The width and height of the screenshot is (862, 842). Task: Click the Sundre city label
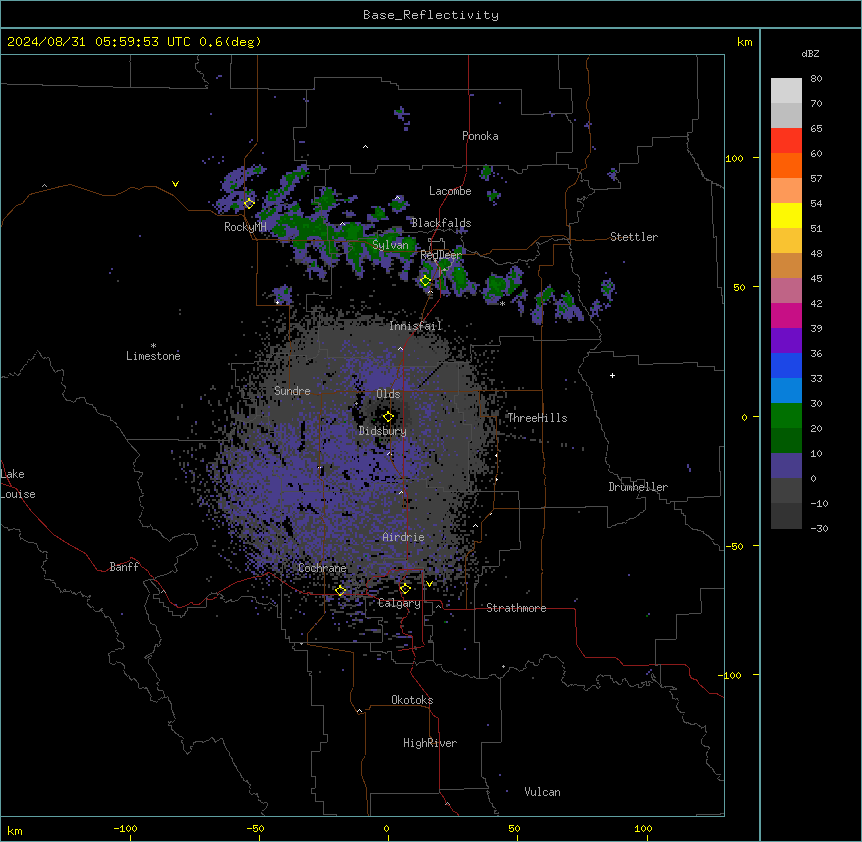(292, 391)
